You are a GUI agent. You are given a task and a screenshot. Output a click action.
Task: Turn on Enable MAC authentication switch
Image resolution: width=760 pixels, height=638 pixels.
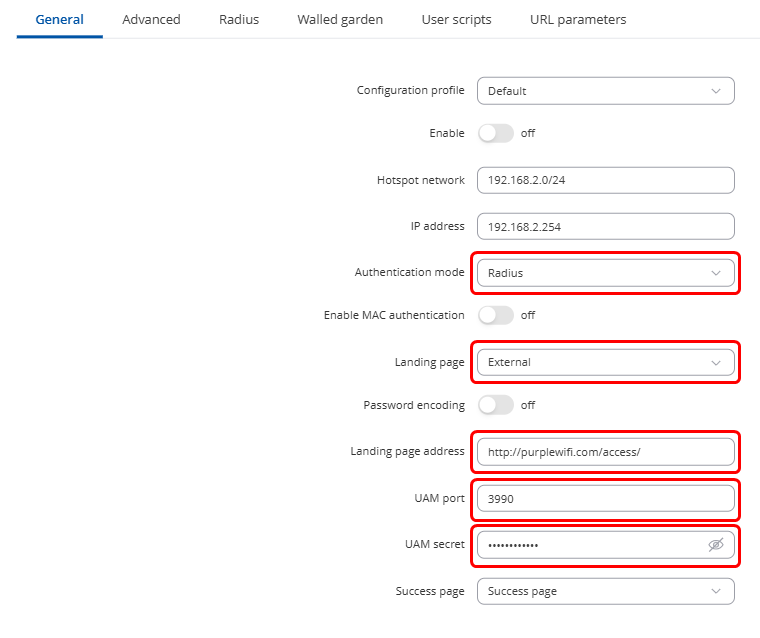(496, 315)
